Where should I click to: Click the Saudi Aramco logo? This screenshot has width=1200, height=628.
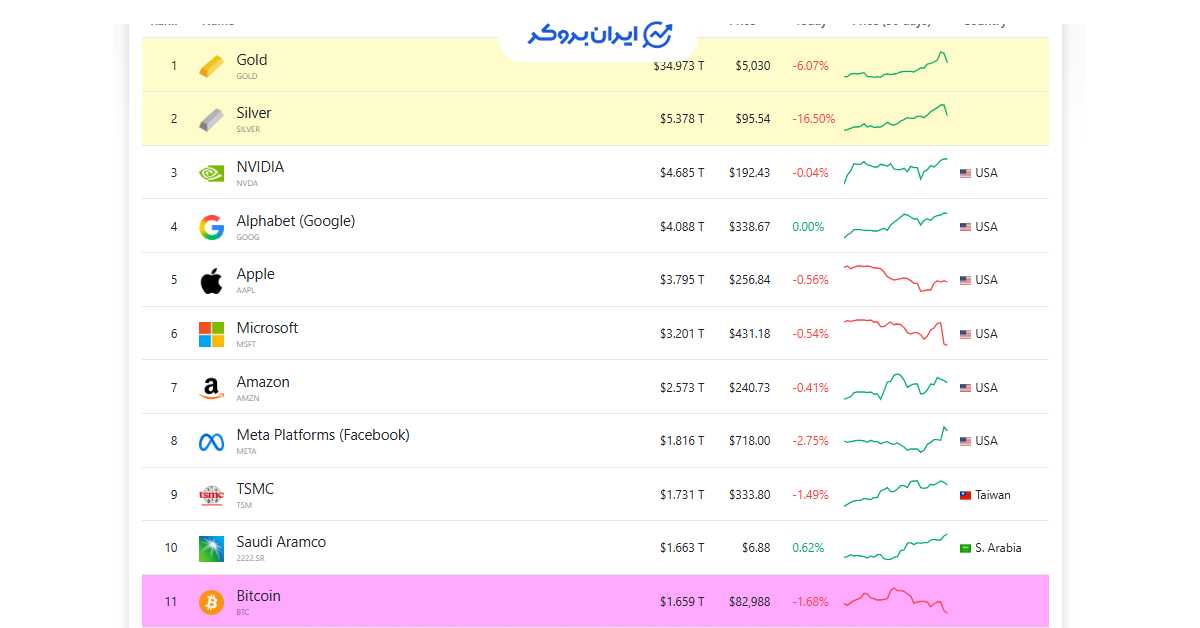(x=211, y=549)
